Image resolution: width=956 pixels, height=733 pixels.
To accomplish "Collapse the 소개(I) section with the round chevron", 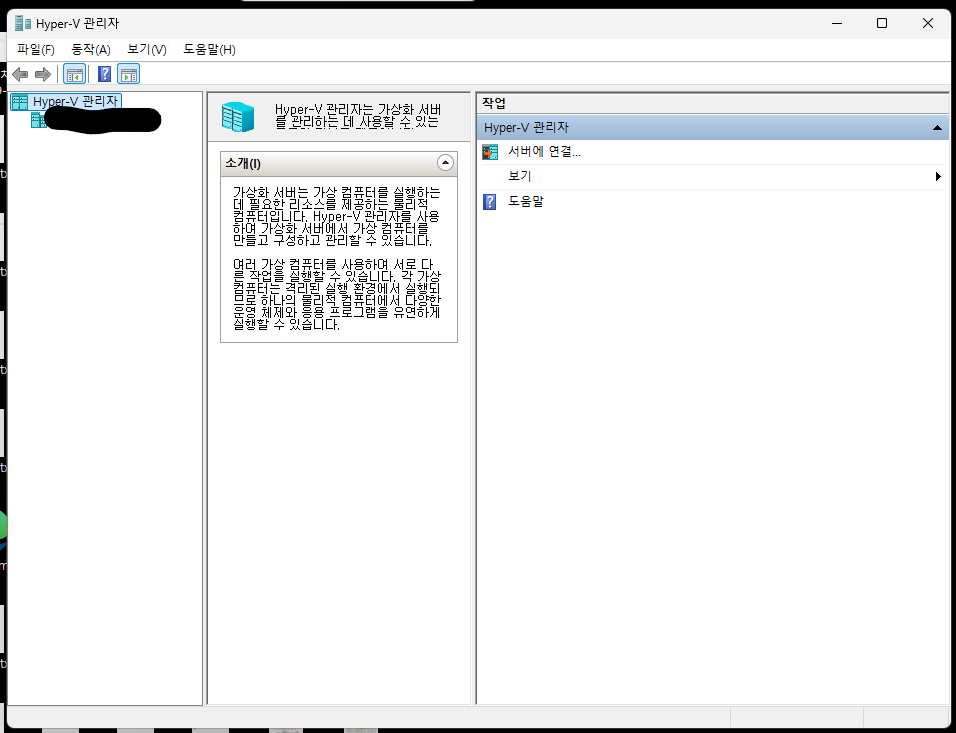I will (445, 163).
